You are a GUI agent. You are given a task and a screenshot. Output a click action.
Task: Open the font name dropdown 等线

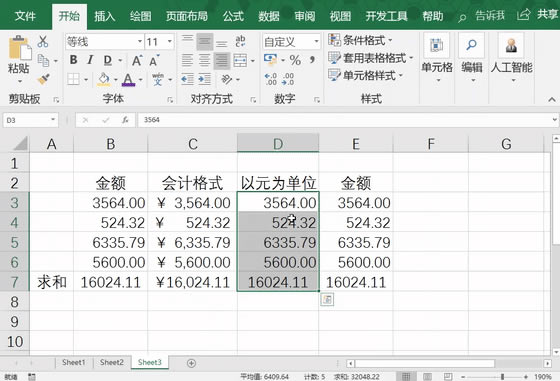tap(105, 42)
